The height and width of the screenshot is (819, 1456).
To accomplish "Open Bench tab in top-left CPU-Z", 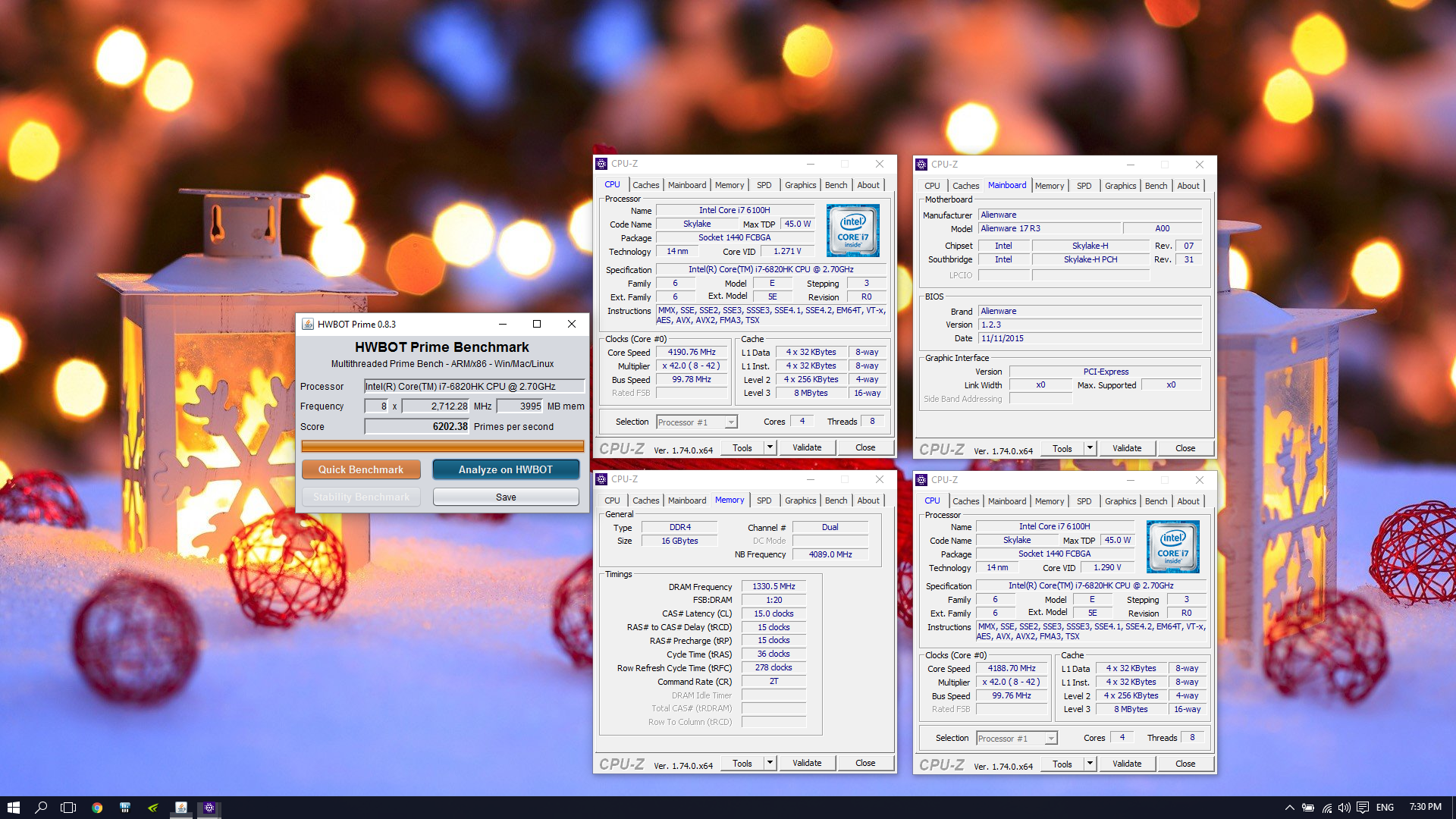I will pyautogui.click(x=836, y=185).
